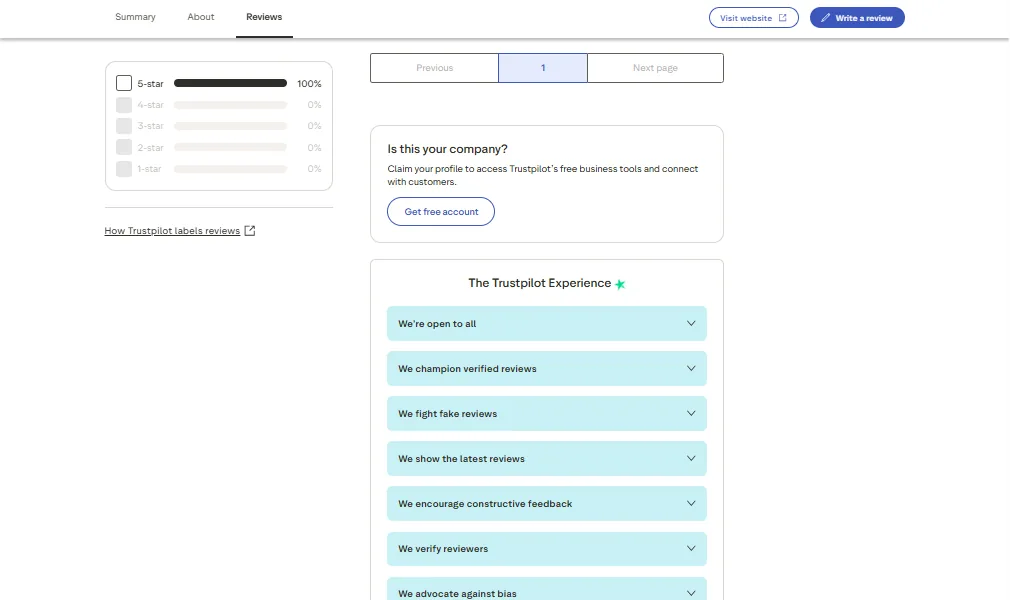Open the About tab
This screenshot has height=600, width=1010.
pos(200,17)
